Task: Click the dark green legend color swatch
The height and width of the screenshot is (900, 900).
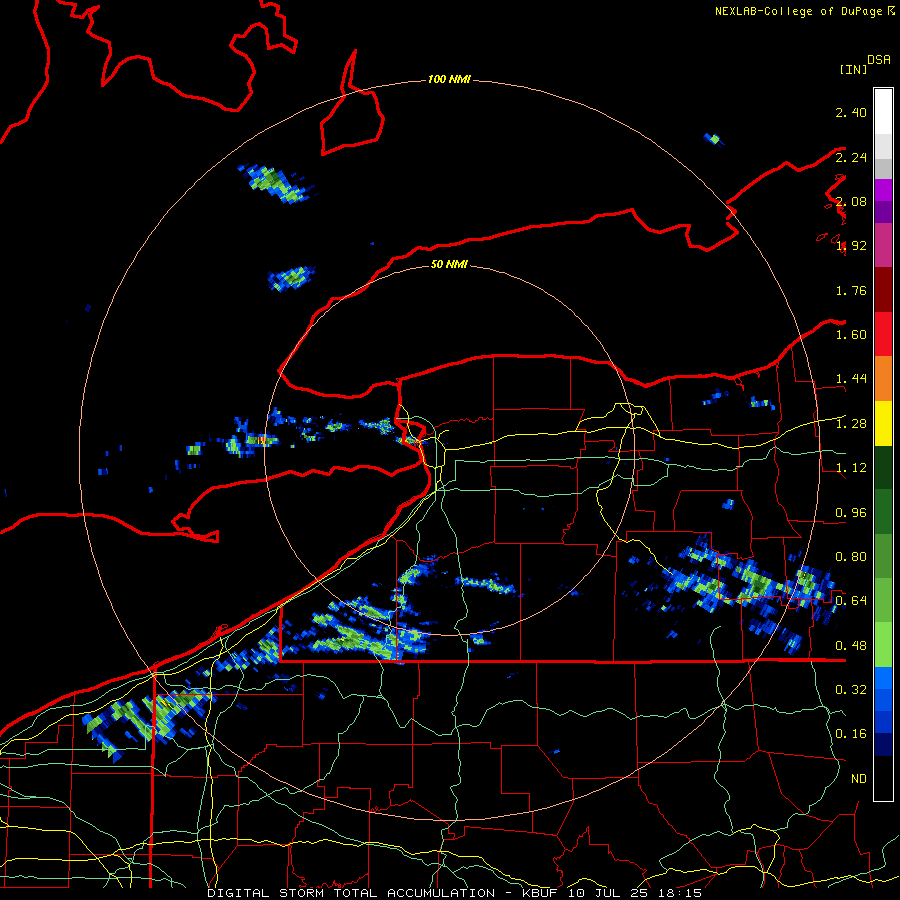Action: pos(883,467)
